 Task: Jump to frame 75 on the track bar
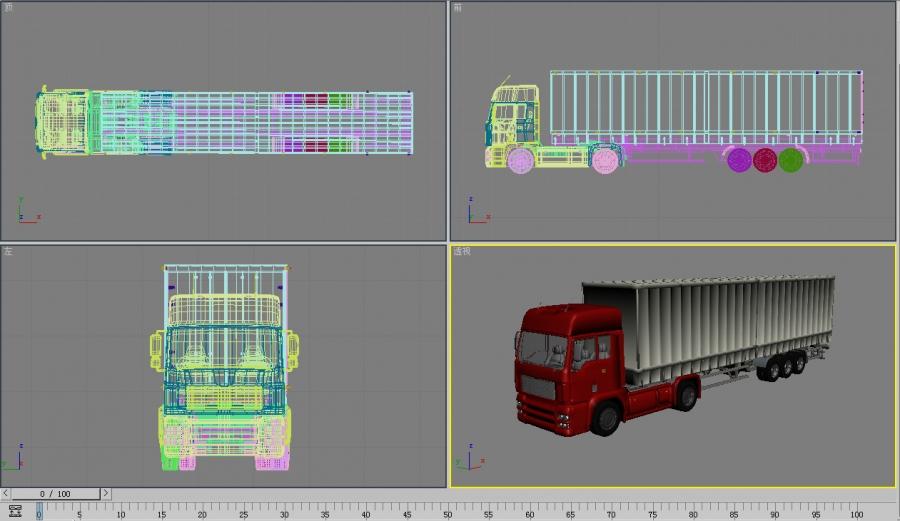click(x=652, y=514)
